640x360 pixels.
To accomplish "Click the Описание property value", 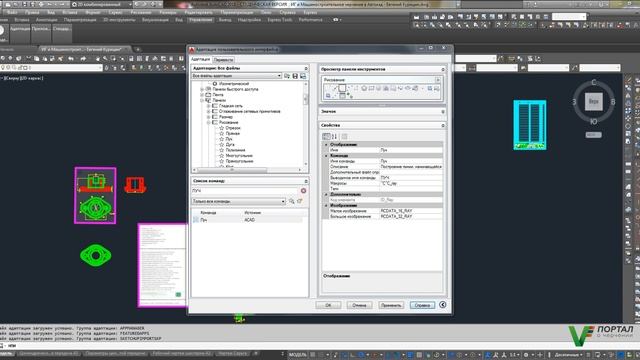I will tap(411, 167).
